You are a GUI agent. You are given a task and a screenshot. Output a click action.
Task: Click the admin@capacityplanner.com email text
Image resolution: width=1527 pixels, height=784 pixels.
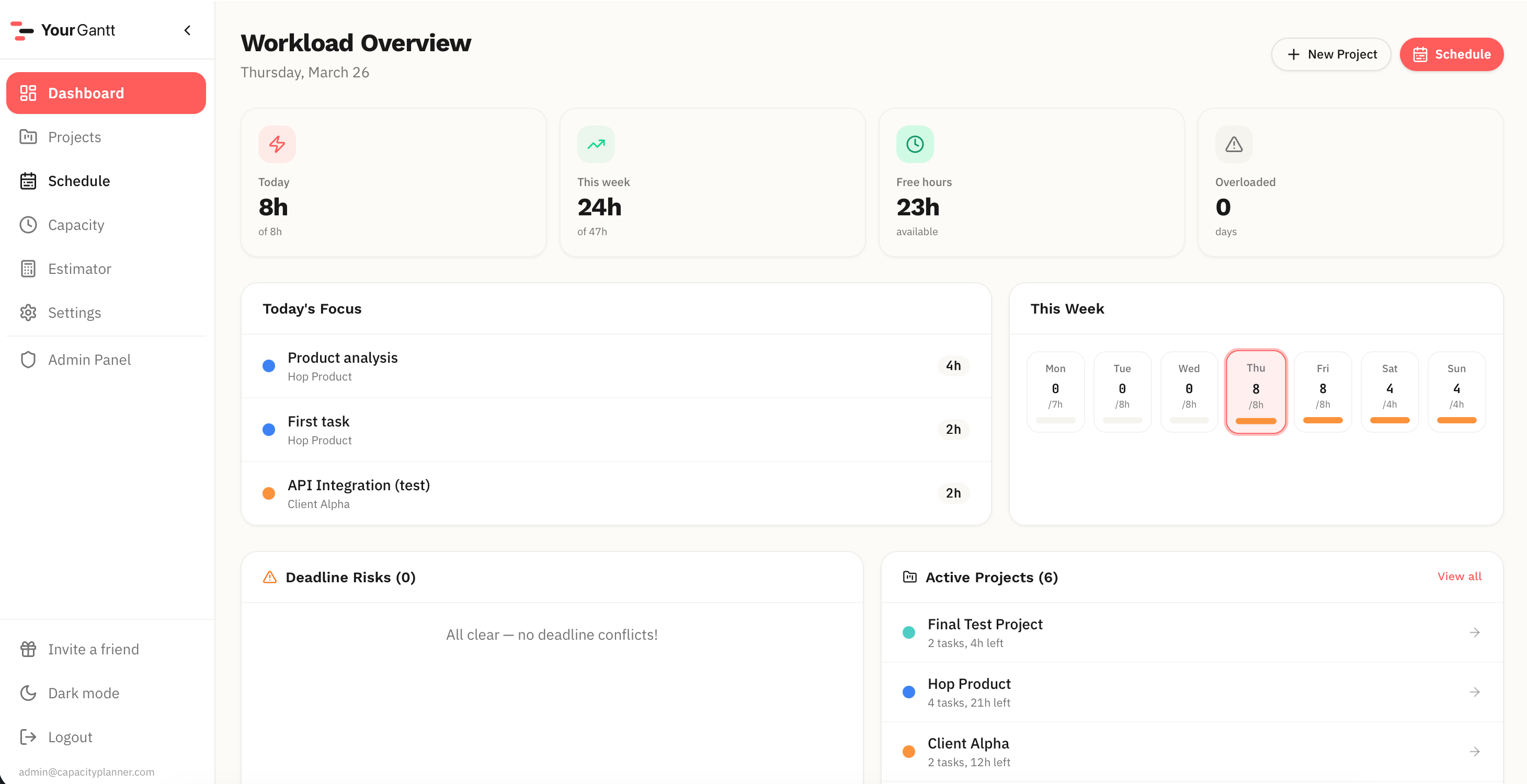coord(86,771)
